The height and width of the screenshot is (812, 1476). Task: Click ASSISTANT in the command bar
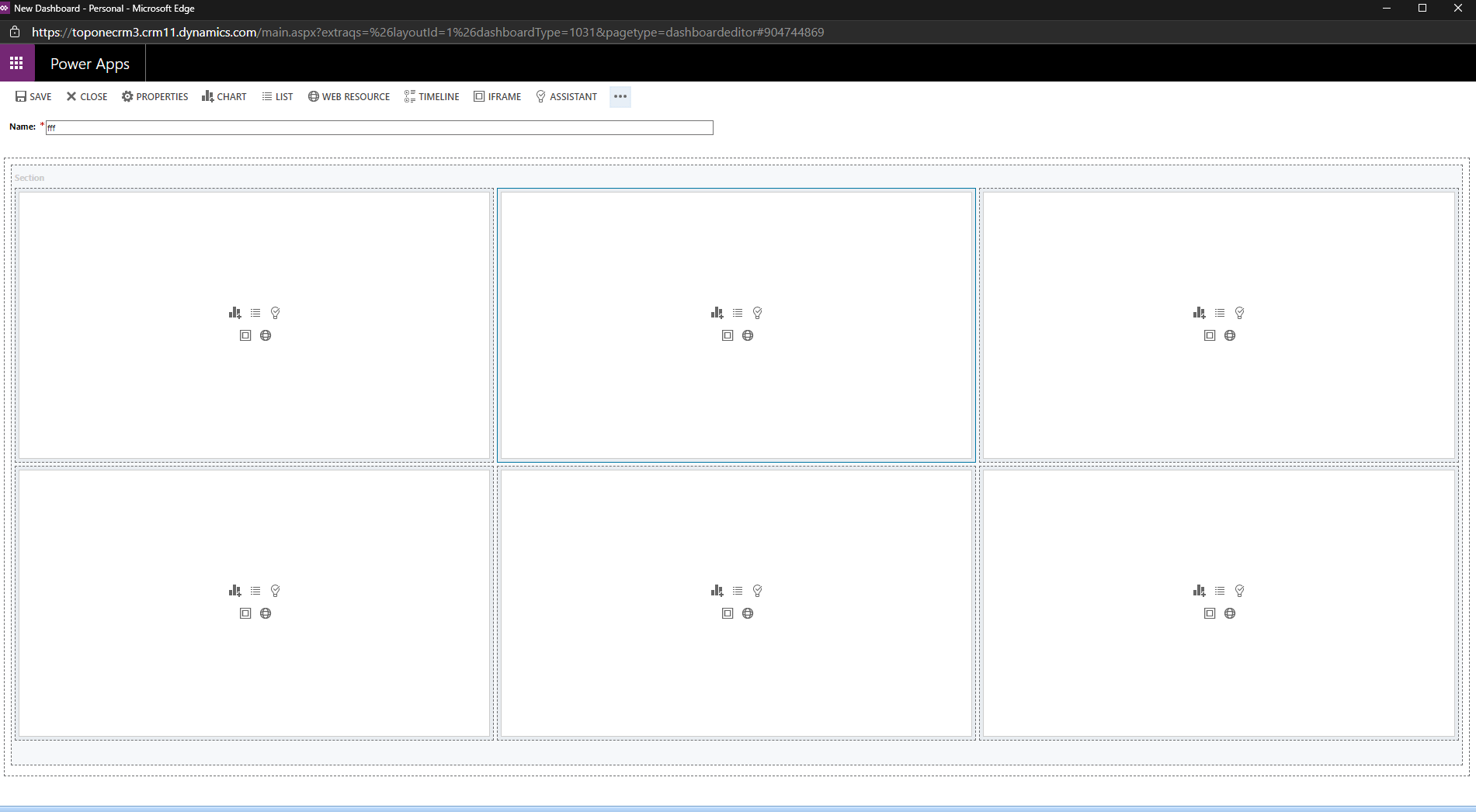tap(567, 96)
